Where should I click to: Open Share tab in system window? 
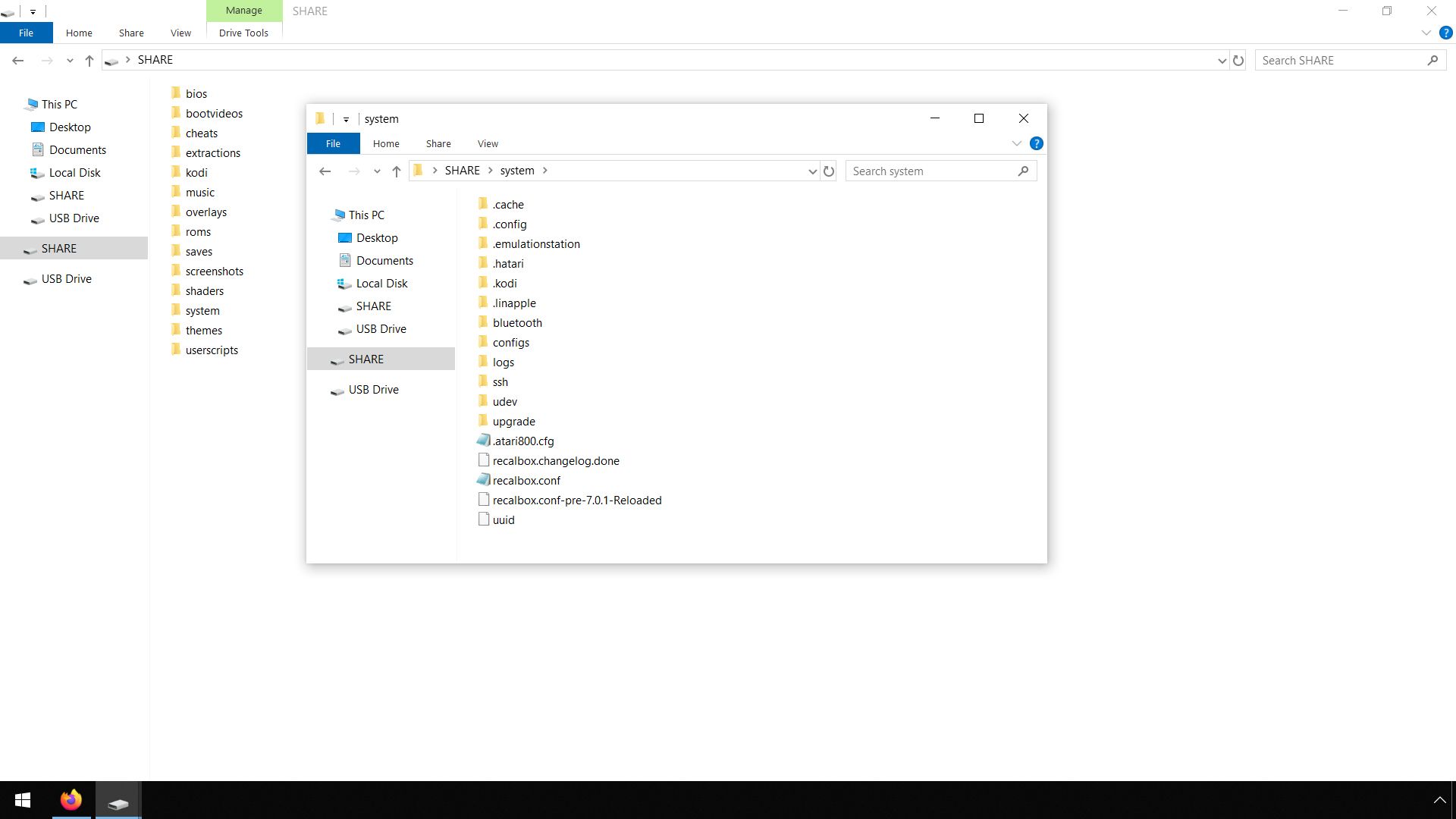tap(438, 143)
